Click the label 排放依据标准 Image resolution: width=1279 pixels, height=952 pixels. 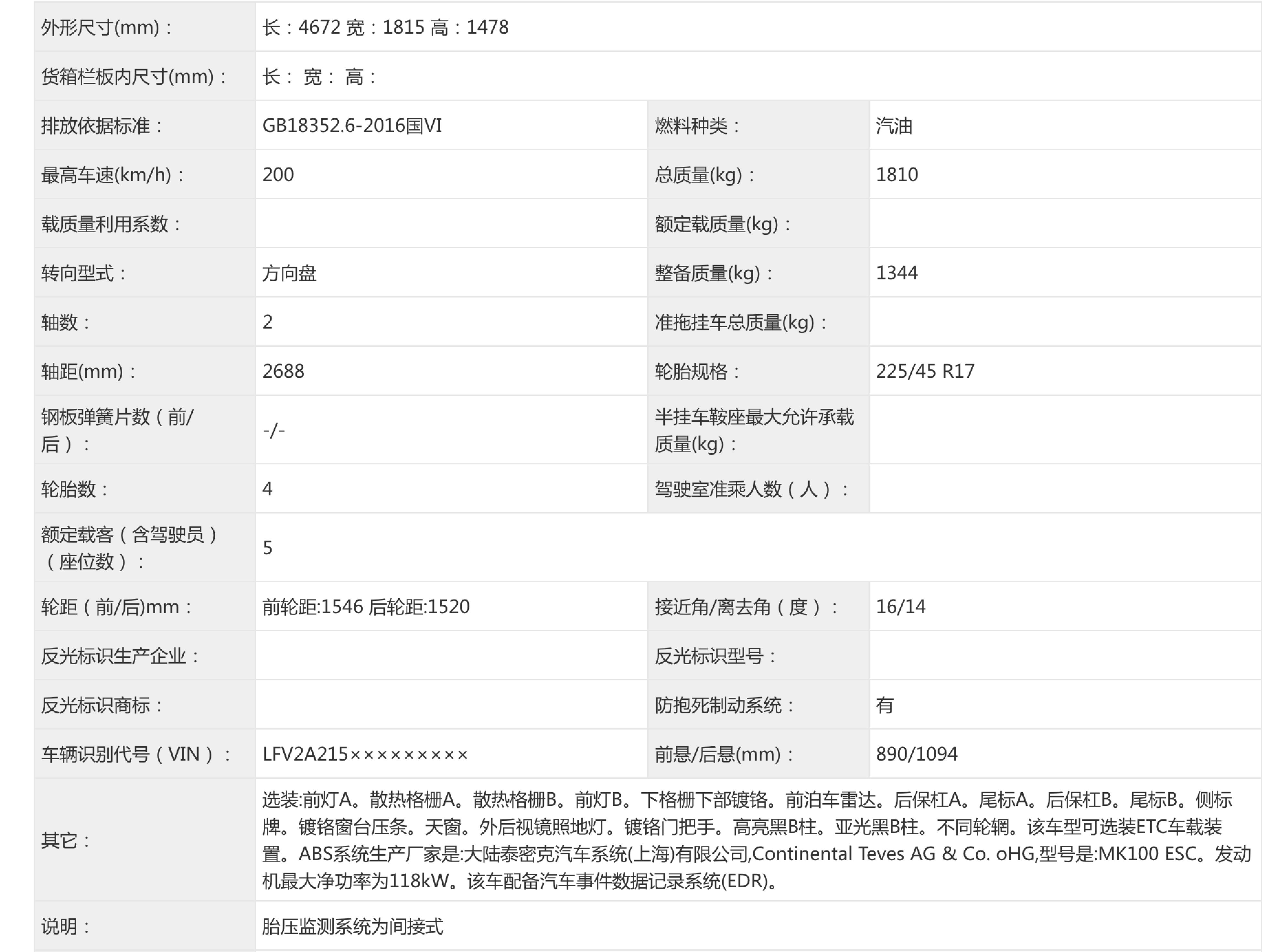point(102,125)
